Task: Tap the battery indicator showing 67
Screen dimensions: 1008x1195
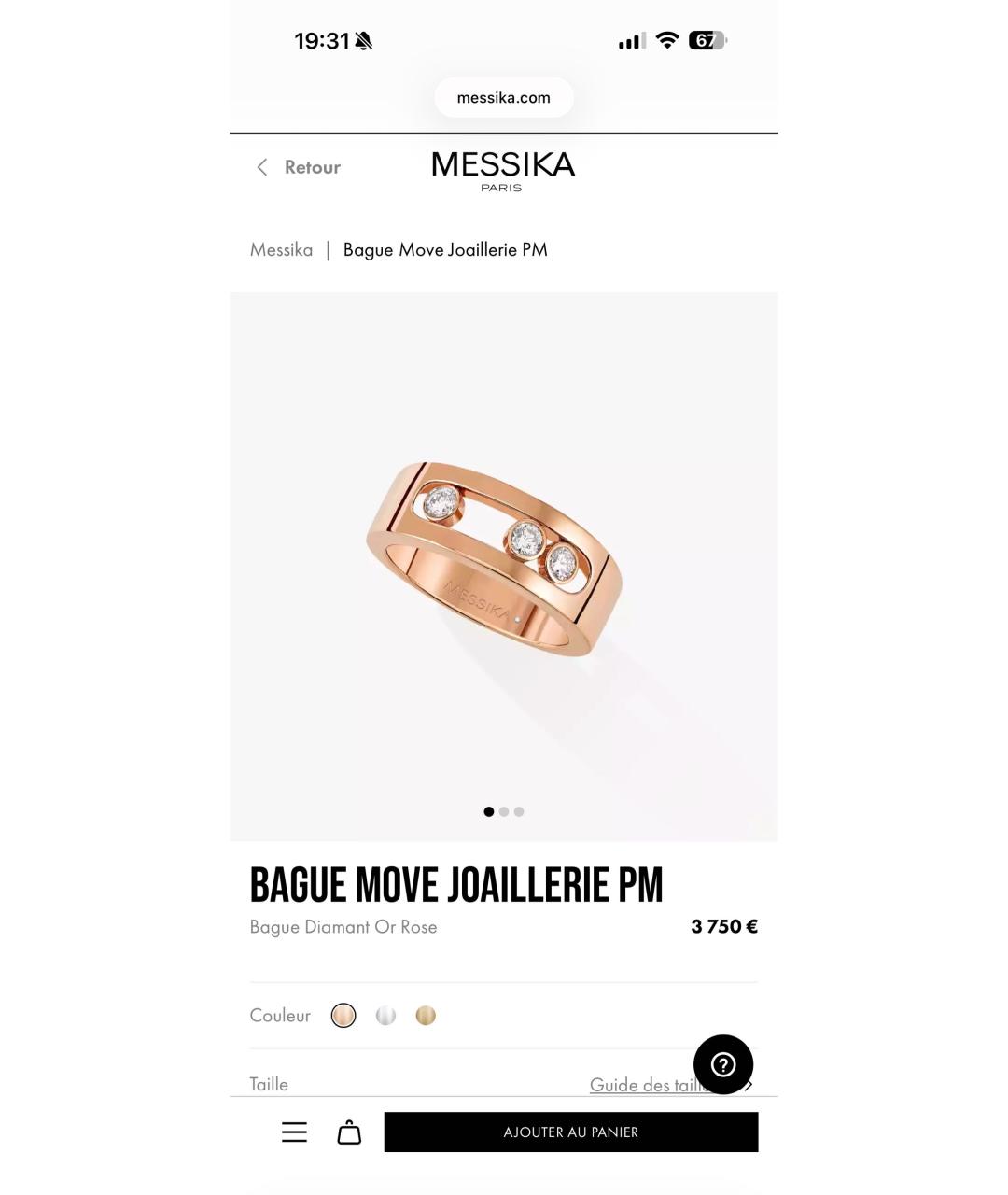Action: click(x=707, y=40)
